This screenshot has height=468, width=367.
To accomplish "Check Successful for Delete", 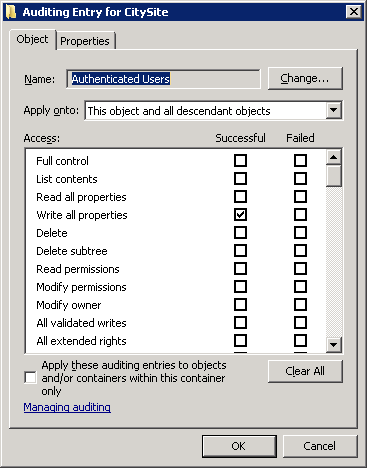I will tap(240, 233).
